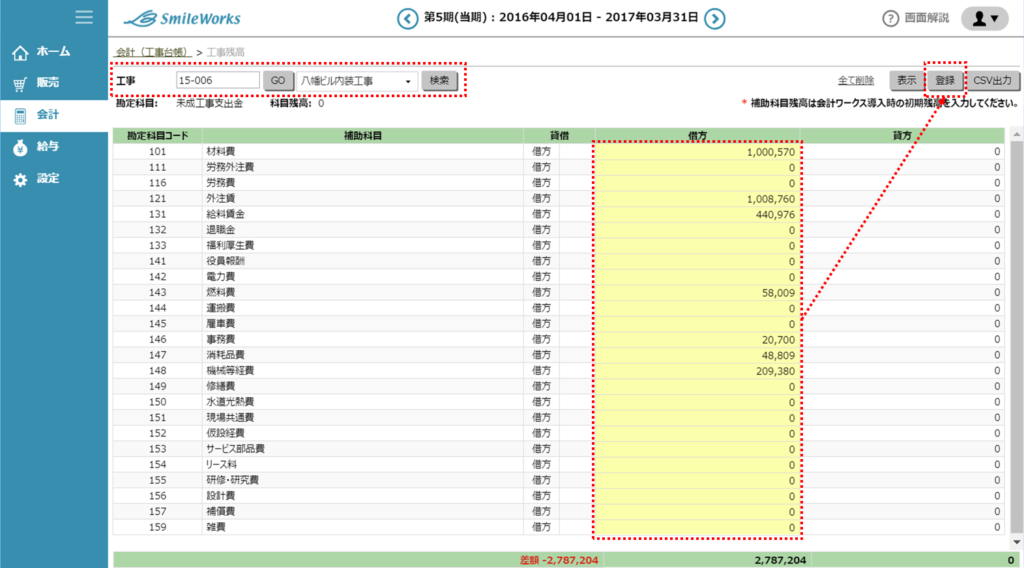This screenshot has height=568, width=1024.
Task: Click the hamburger menu icon in sidebar
Action: tap(84, 17)
